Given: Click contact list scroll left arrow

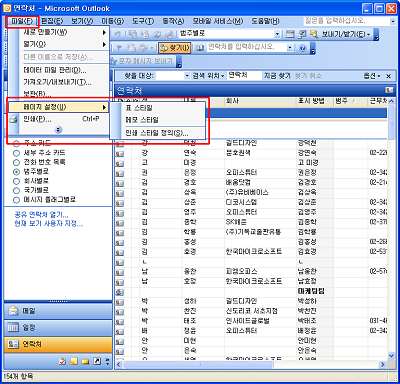Looking at the screenshot, I should [x=119, y=364].
